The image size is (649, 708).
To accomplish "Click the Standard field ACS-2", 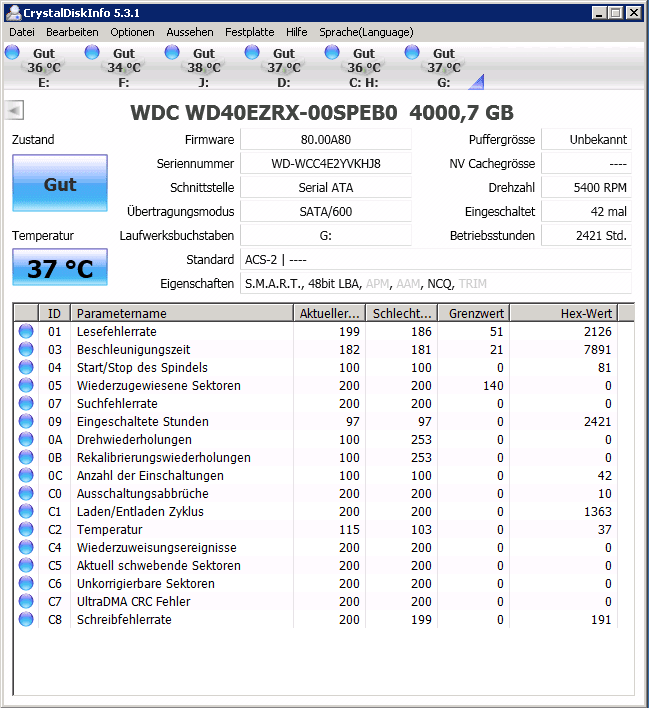I will pos(436,260).
